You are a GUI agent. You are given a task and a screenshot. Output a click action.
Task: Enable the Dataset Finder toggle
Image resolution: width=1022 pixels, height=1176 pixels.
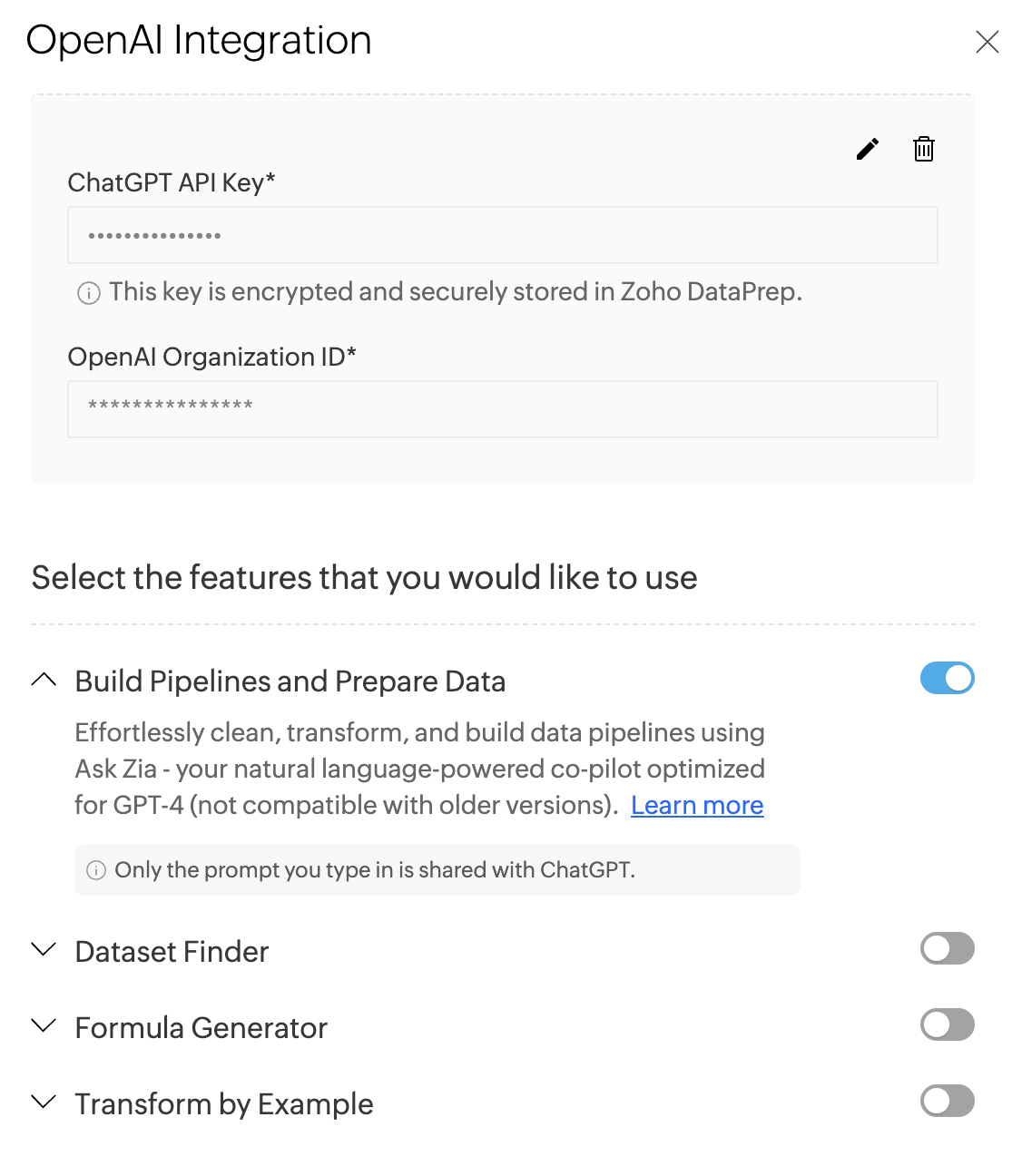(x=947, y=948)
